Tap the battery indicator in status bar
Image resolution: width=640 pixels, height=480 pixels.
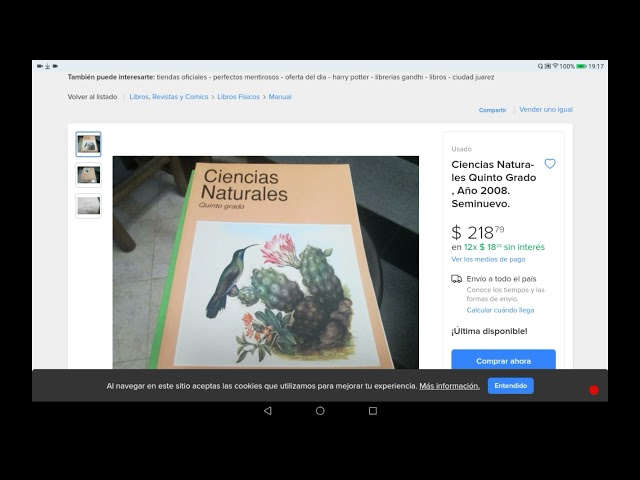[581, 66]
